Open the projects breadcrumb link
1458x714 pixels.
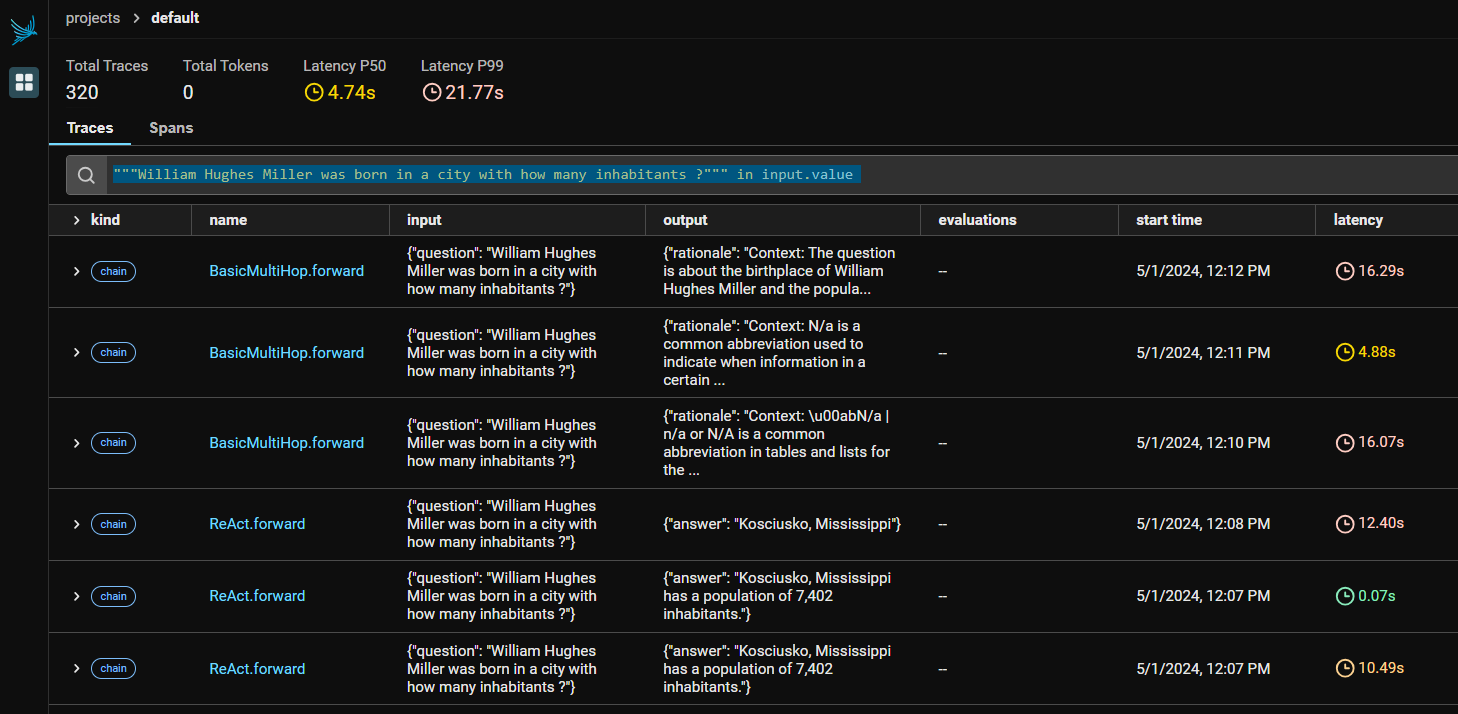click(92, 18)
